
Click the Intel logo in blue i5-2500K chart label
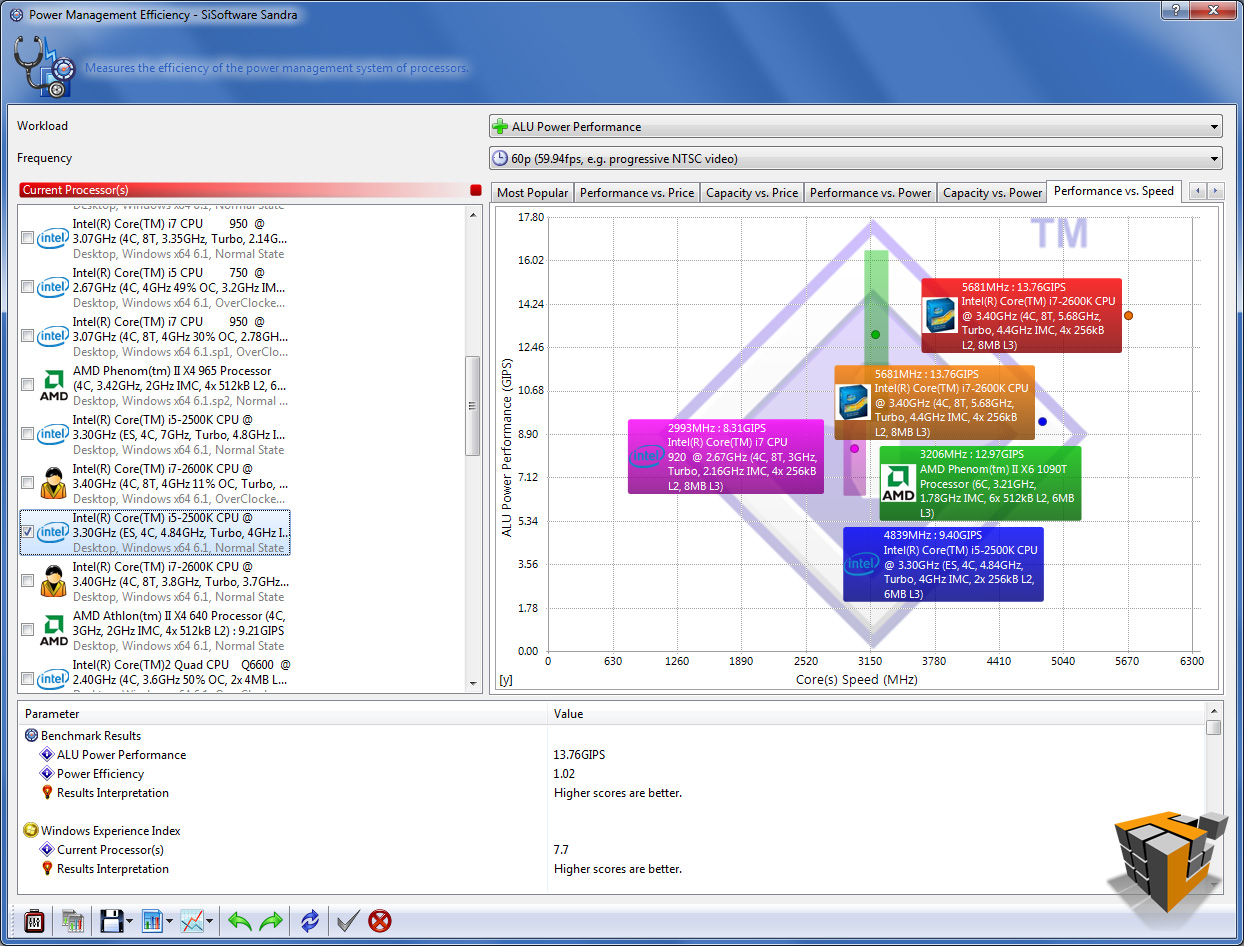pyautogui.click(x=861, y=564)
